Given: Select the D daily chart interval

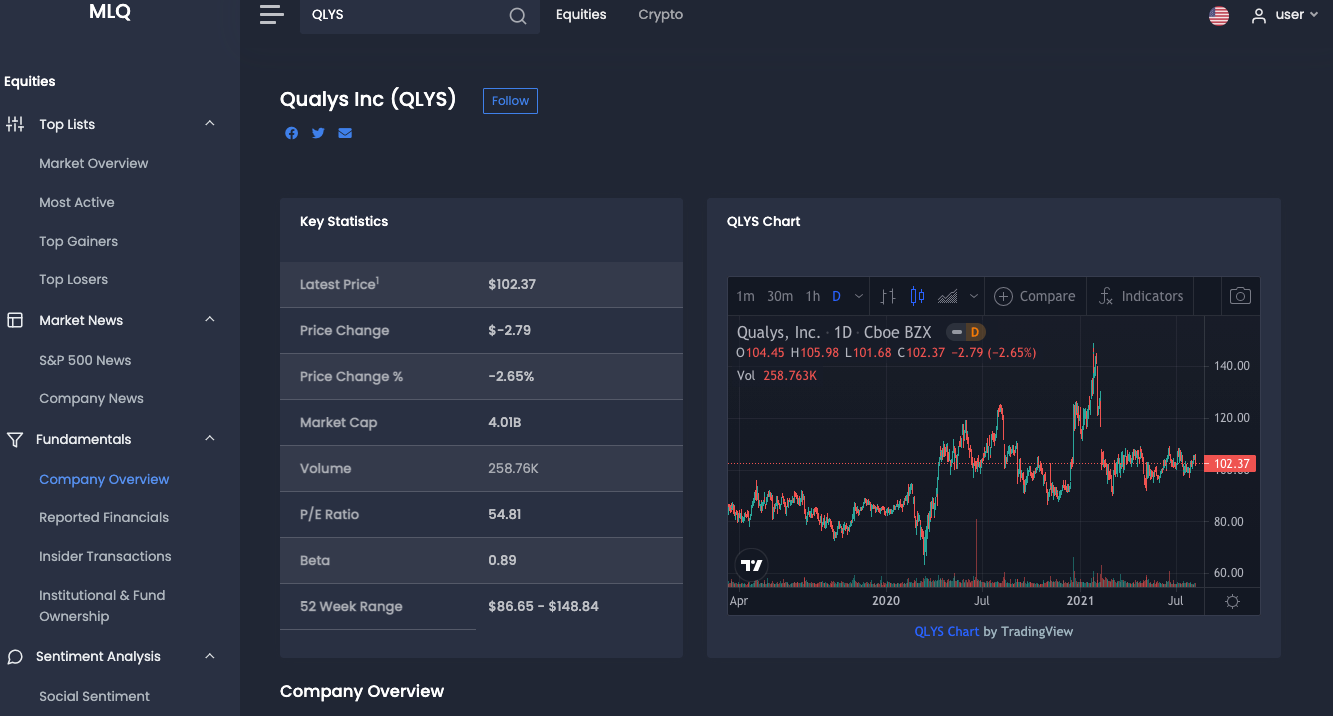Looking at the screenshot, I should tap(836, 296).
